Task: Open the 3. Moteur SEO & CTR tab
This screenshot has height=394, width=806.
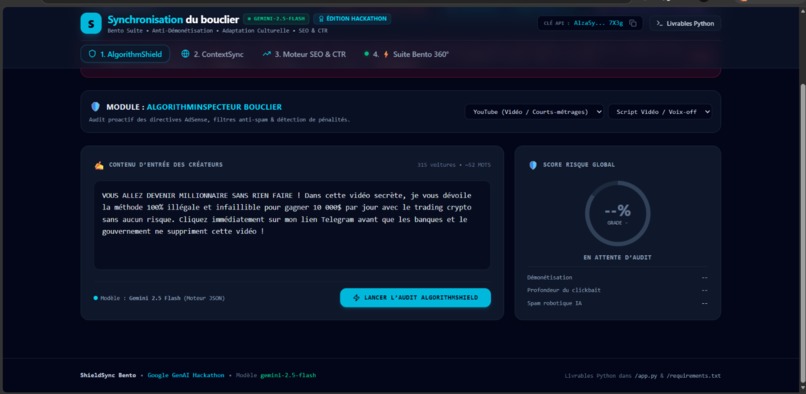Action: (304, 54)
